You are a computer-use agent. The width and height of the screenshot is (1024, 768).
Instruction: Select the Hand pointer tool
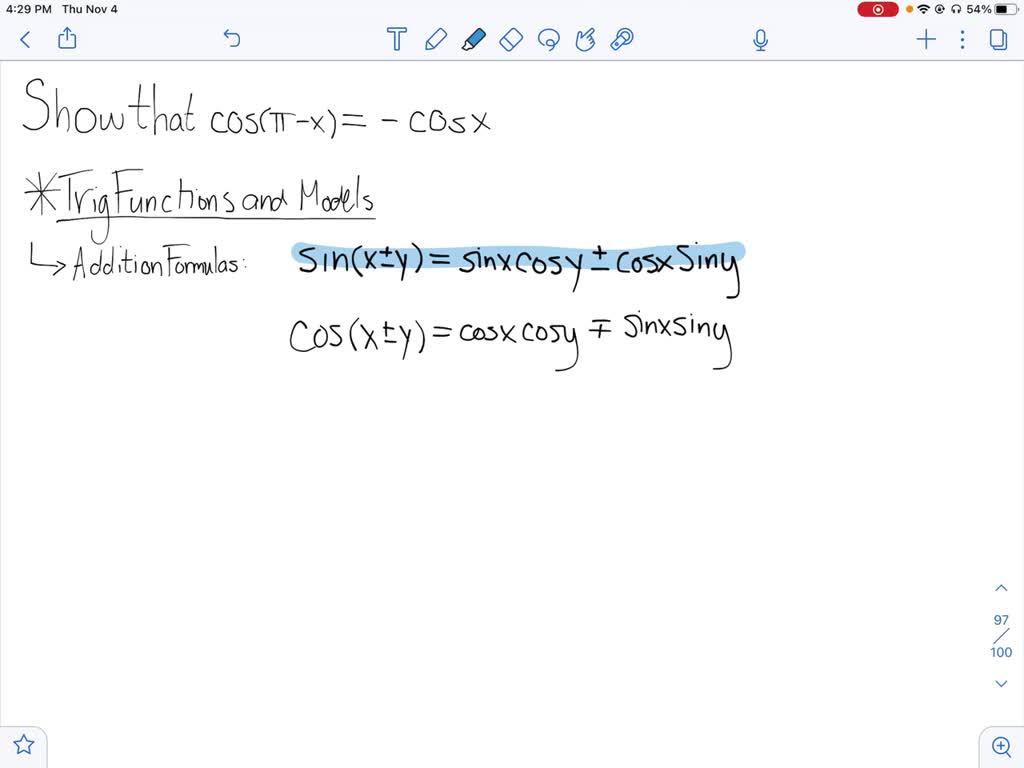click(x=585, y=39)
